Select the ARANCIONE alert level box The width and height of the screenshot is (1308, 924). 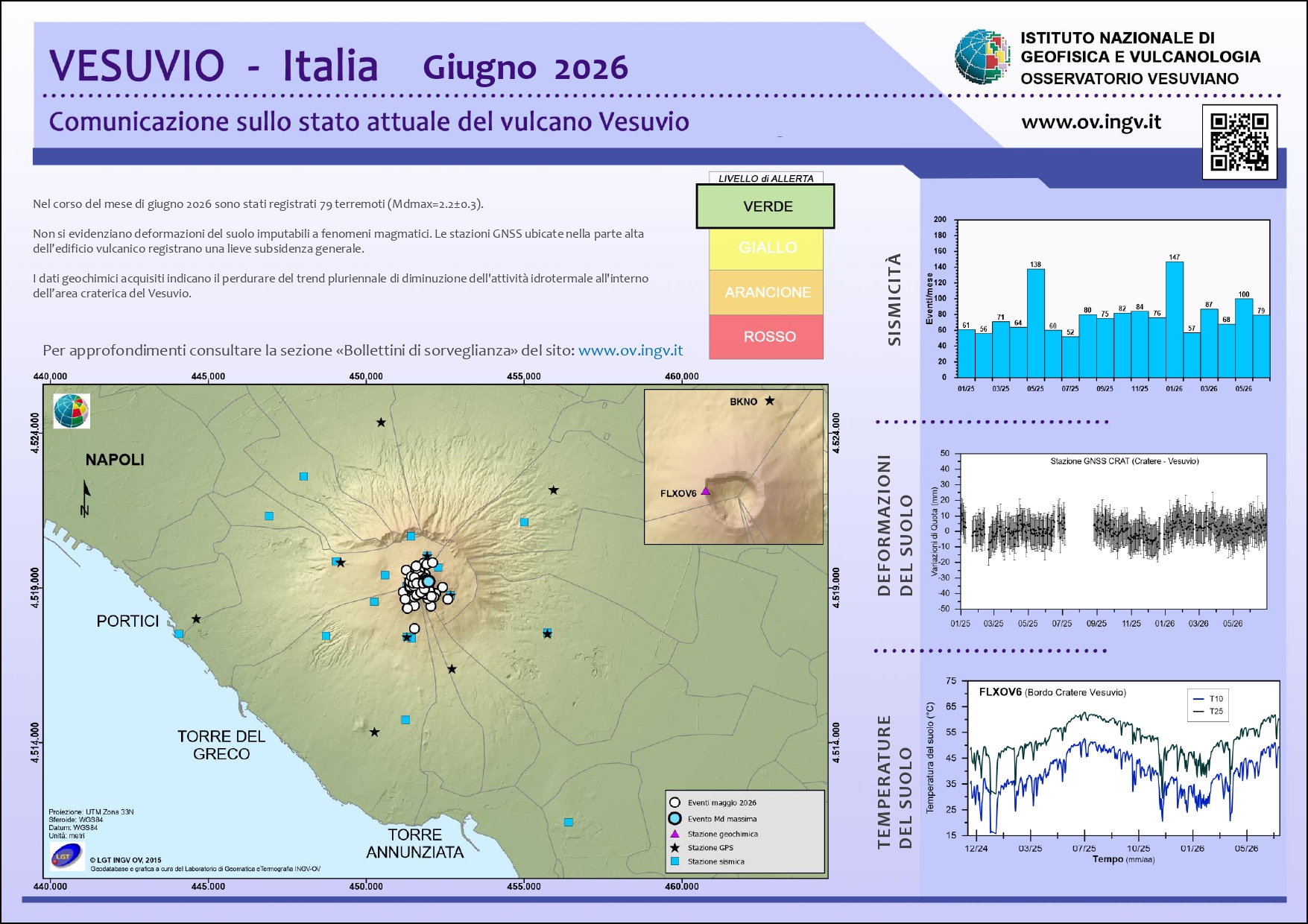click(x=766, y=292)
